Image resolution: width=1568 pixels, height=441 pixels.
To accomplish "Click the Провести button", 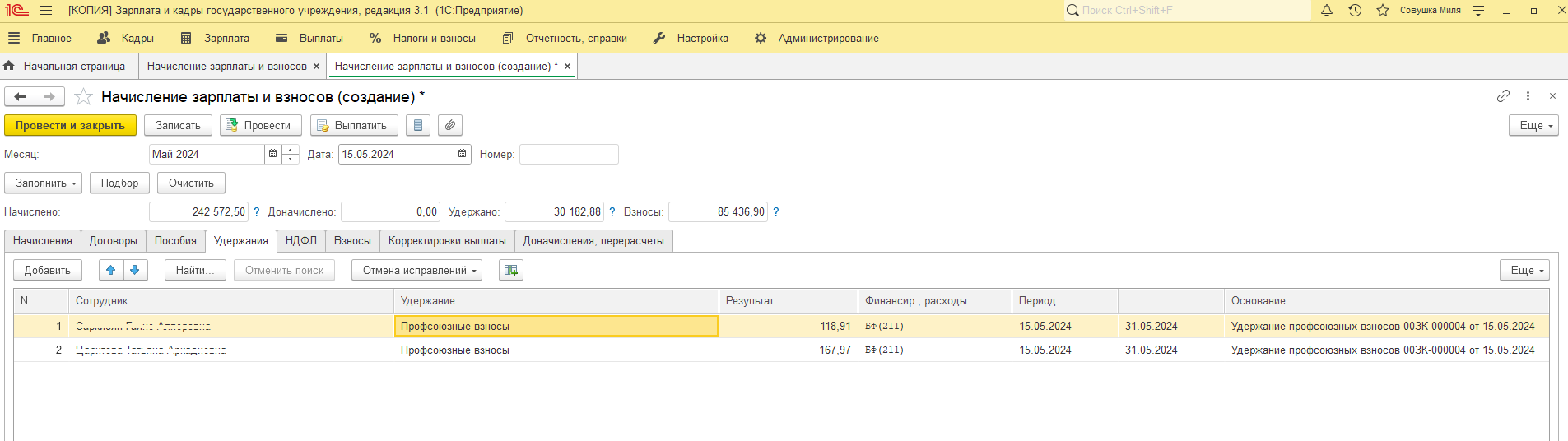I will pos(261,125).
